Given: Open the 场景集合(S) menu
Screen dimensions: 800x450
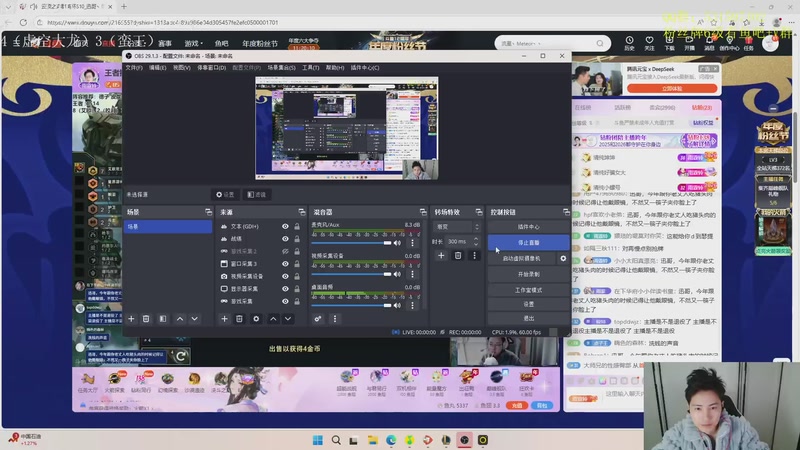Looking at the screenshot, I should [282, 68].
